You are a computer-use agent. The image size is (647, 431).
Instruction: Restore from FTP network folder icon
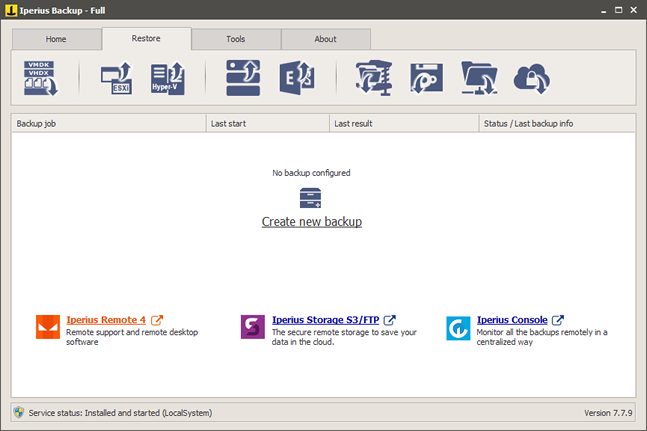point(479,78)
